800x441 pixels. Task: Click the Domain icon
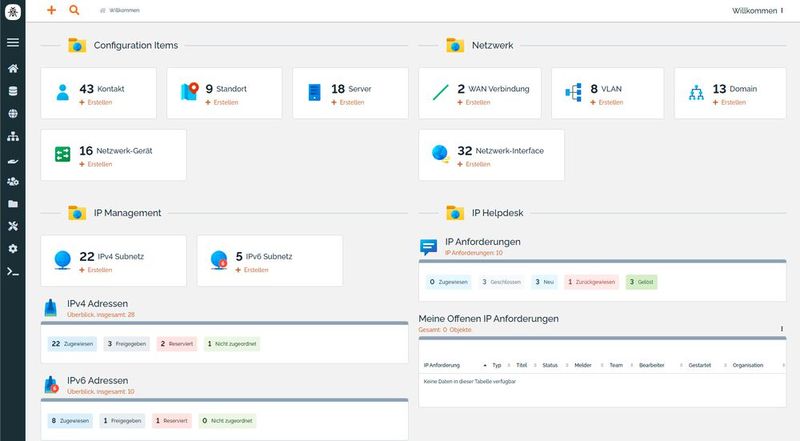[x=696, y=92]
